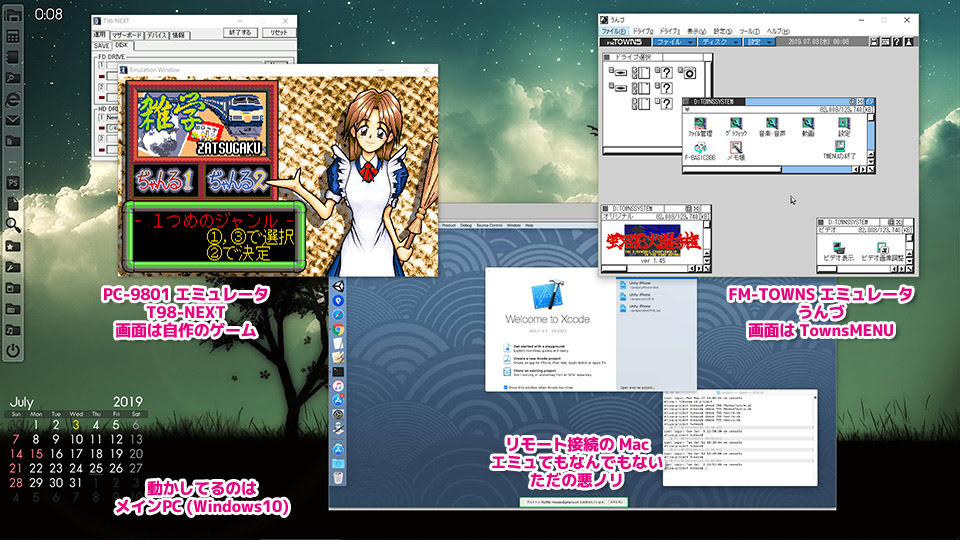Viewport: 960px width, 540px height.
Task: Open the 動画 group icon
Action: pos(808,127)
